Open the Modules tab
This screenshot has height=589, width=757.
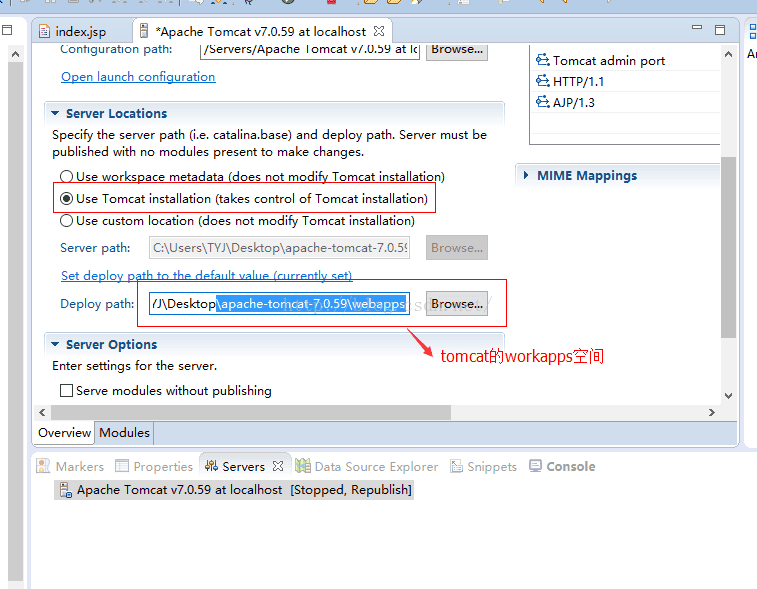pyautogui.click(x=125, y=433)
